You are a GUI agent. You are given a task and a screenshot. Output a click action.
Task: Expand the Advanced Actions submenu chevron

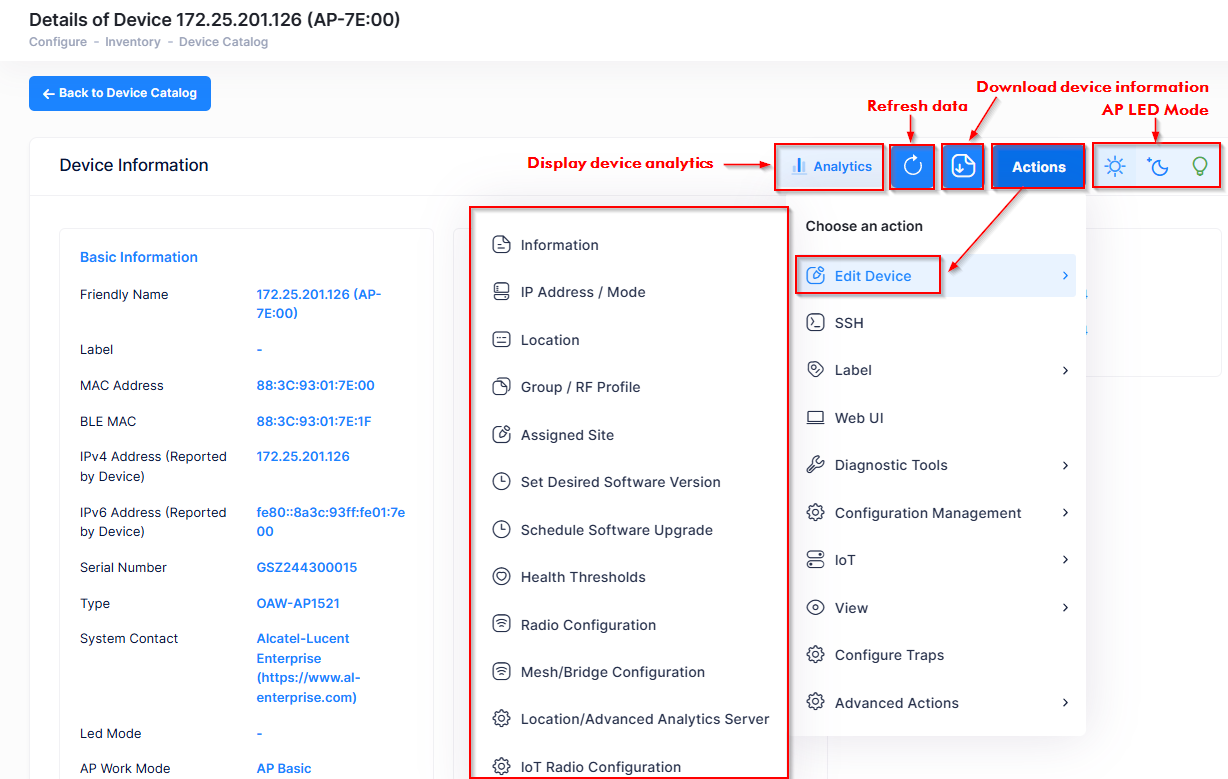pos(1065,703)
